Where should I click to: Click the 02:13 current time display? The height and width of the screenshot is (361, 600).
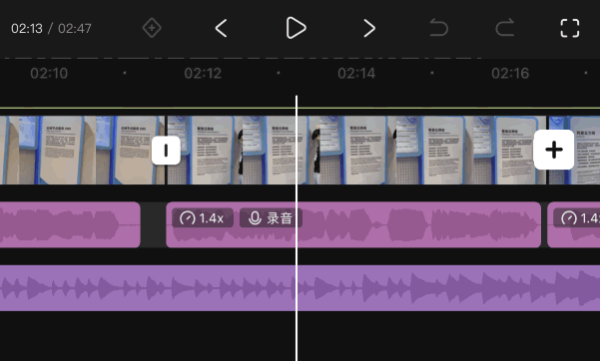pos(27,28)
